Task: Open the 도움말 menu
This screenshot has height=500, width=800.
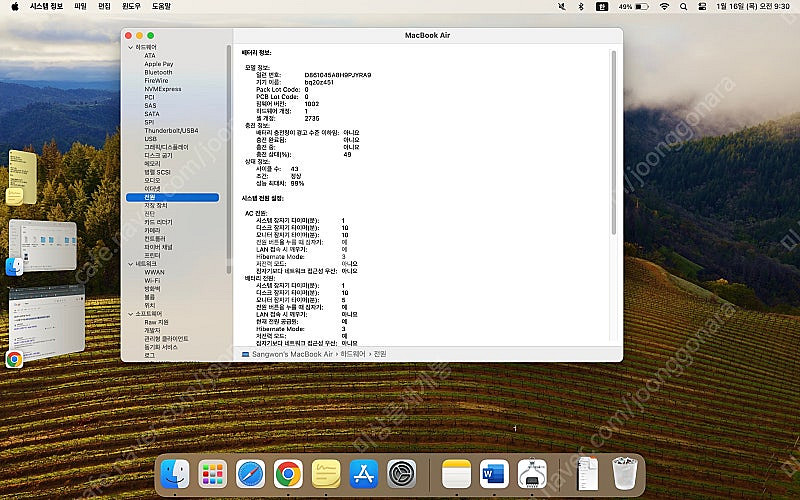Action: [161, 7]
